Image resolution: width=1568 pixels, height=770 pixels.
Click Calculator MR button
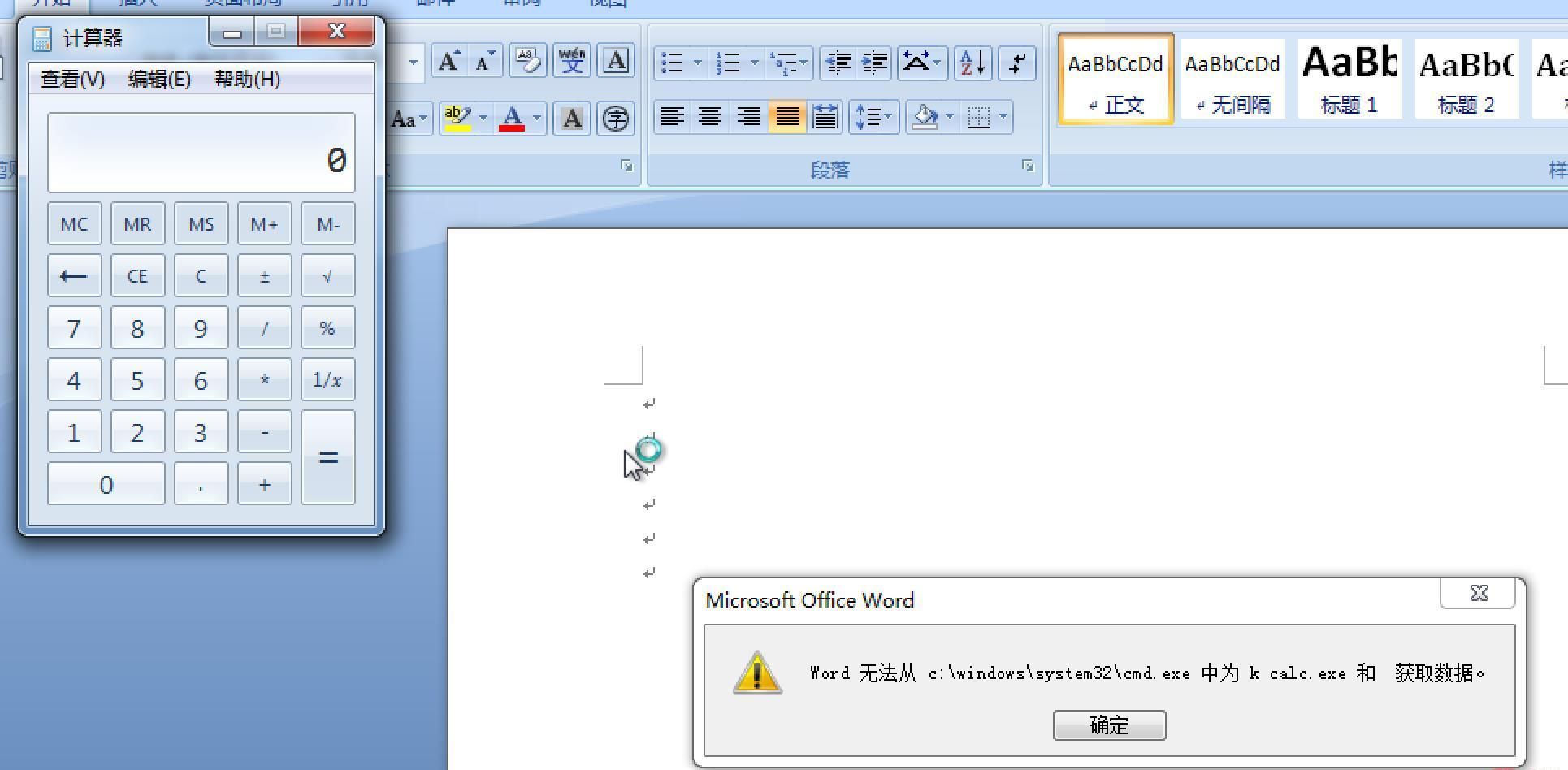(x=137, y=224)
